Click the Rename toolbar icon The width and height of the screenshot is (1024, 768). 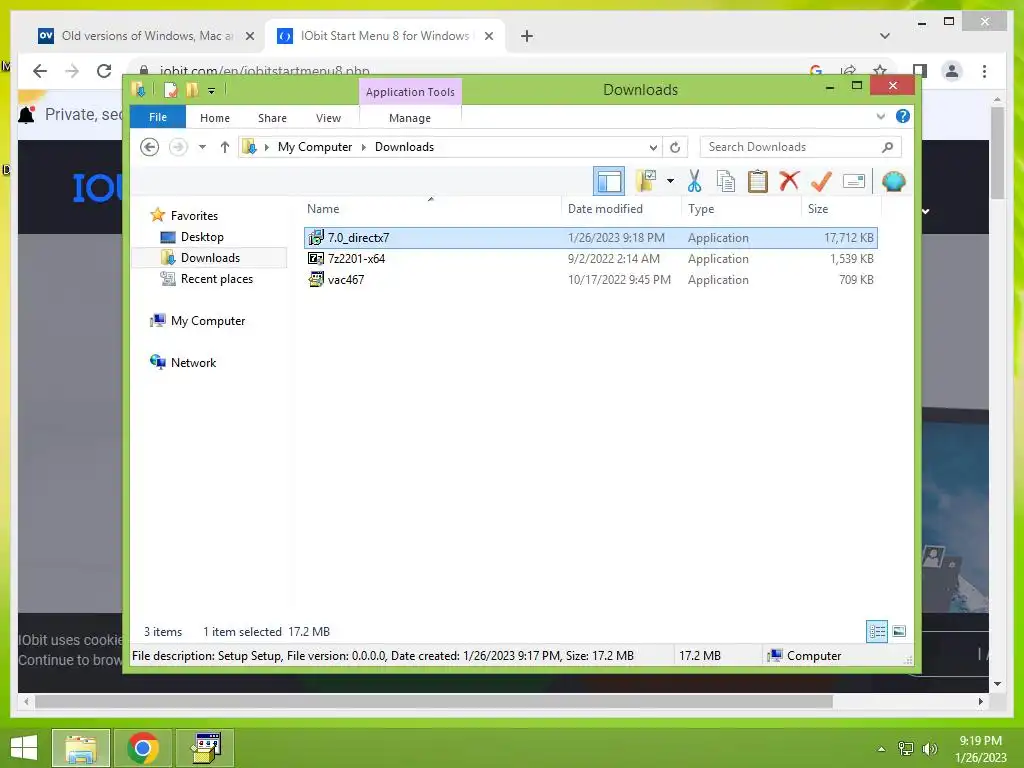[x=854, y=181]
